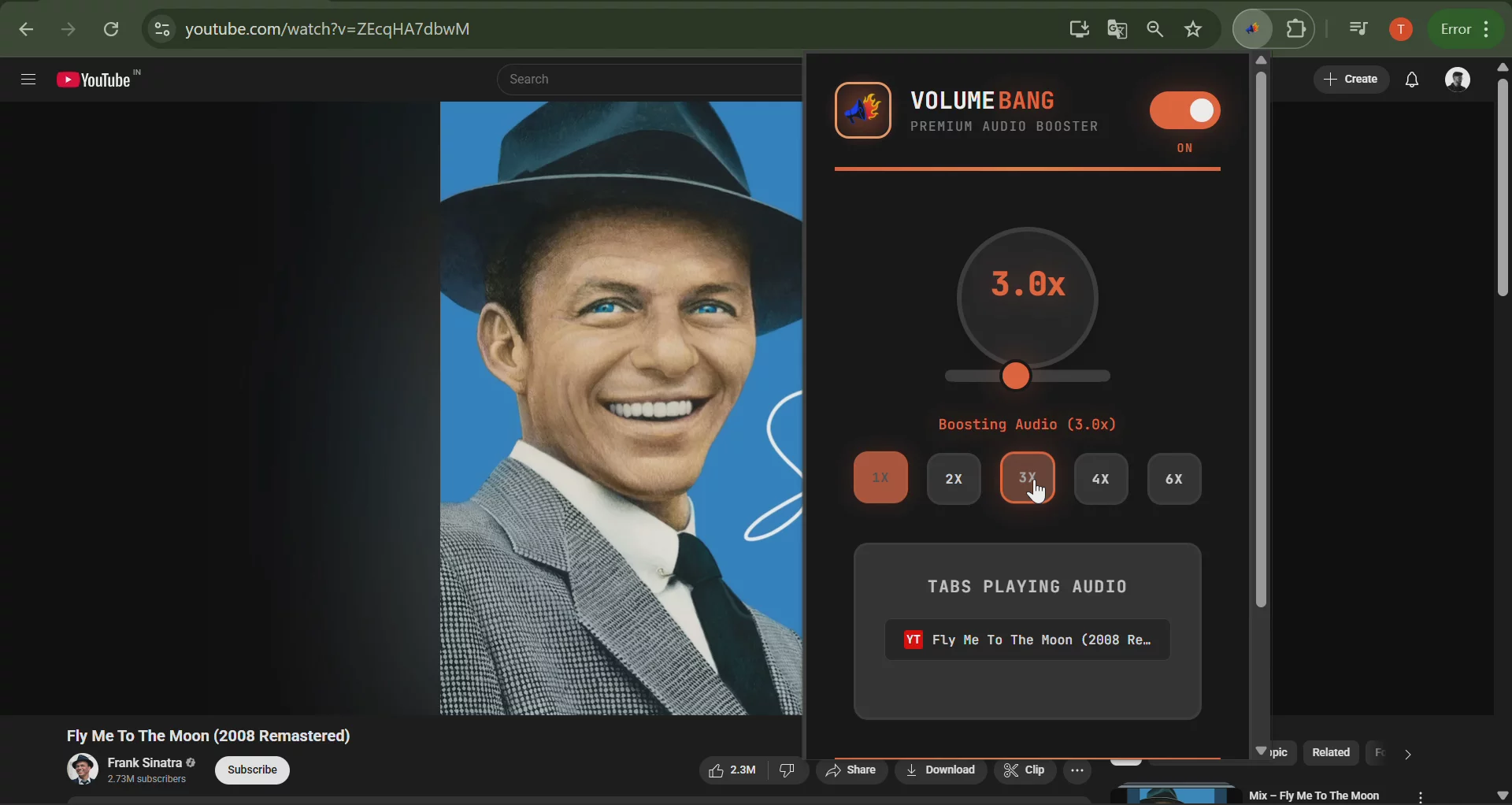Open the video's more actions menu
1512x805 pixels.
click(x=1078, y=770)
